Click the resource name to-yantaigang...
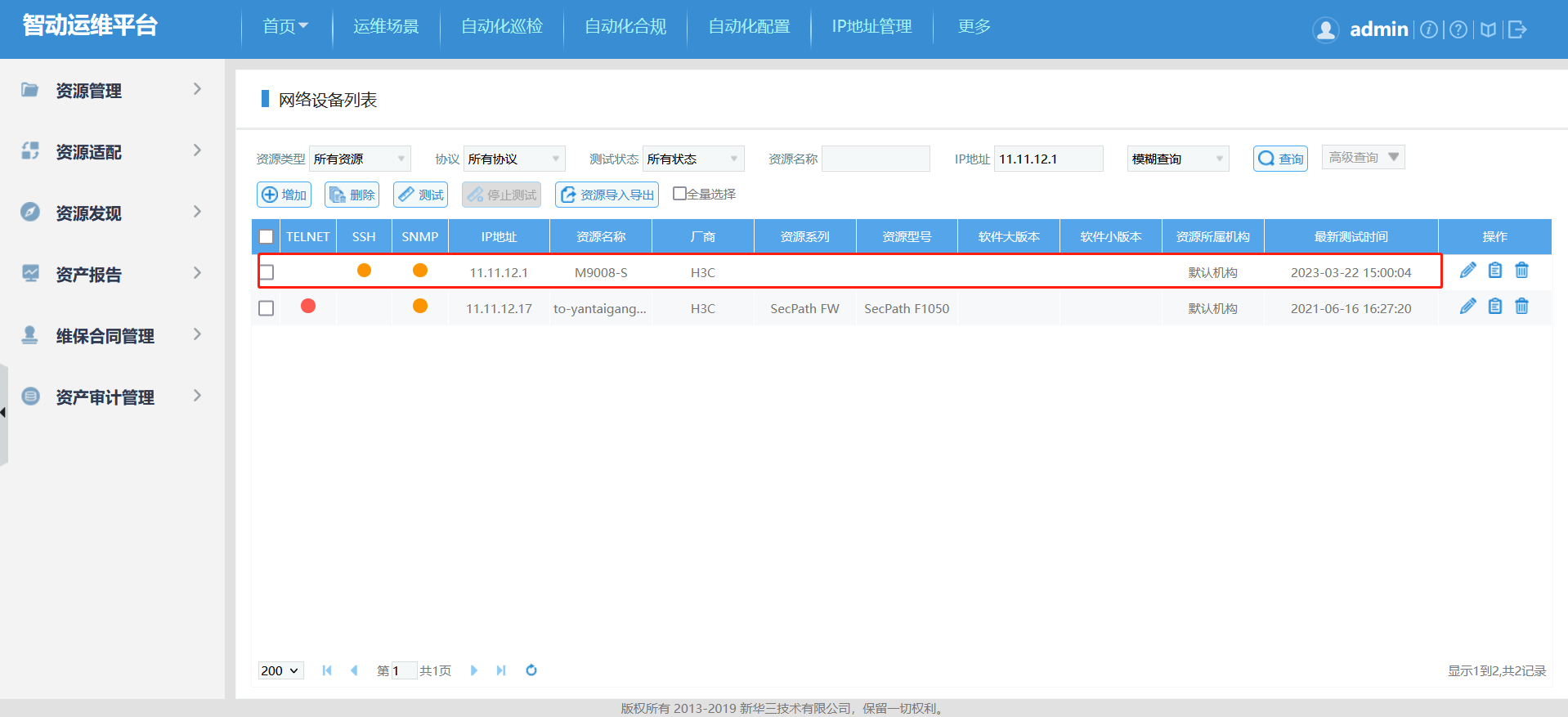Screen dimensions: 1568x717 click(x=600, y=309)
